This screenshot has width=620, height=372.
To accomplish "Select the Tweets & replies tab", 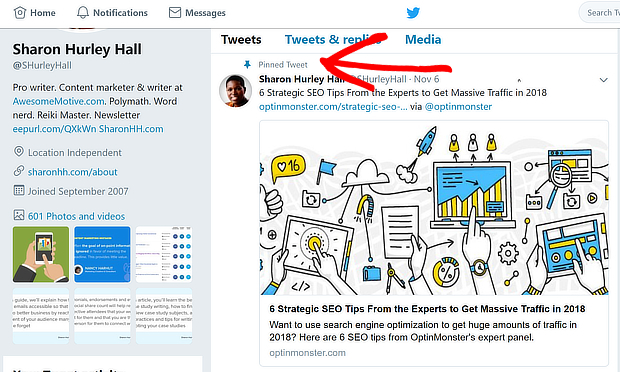I will pos(333,40).
